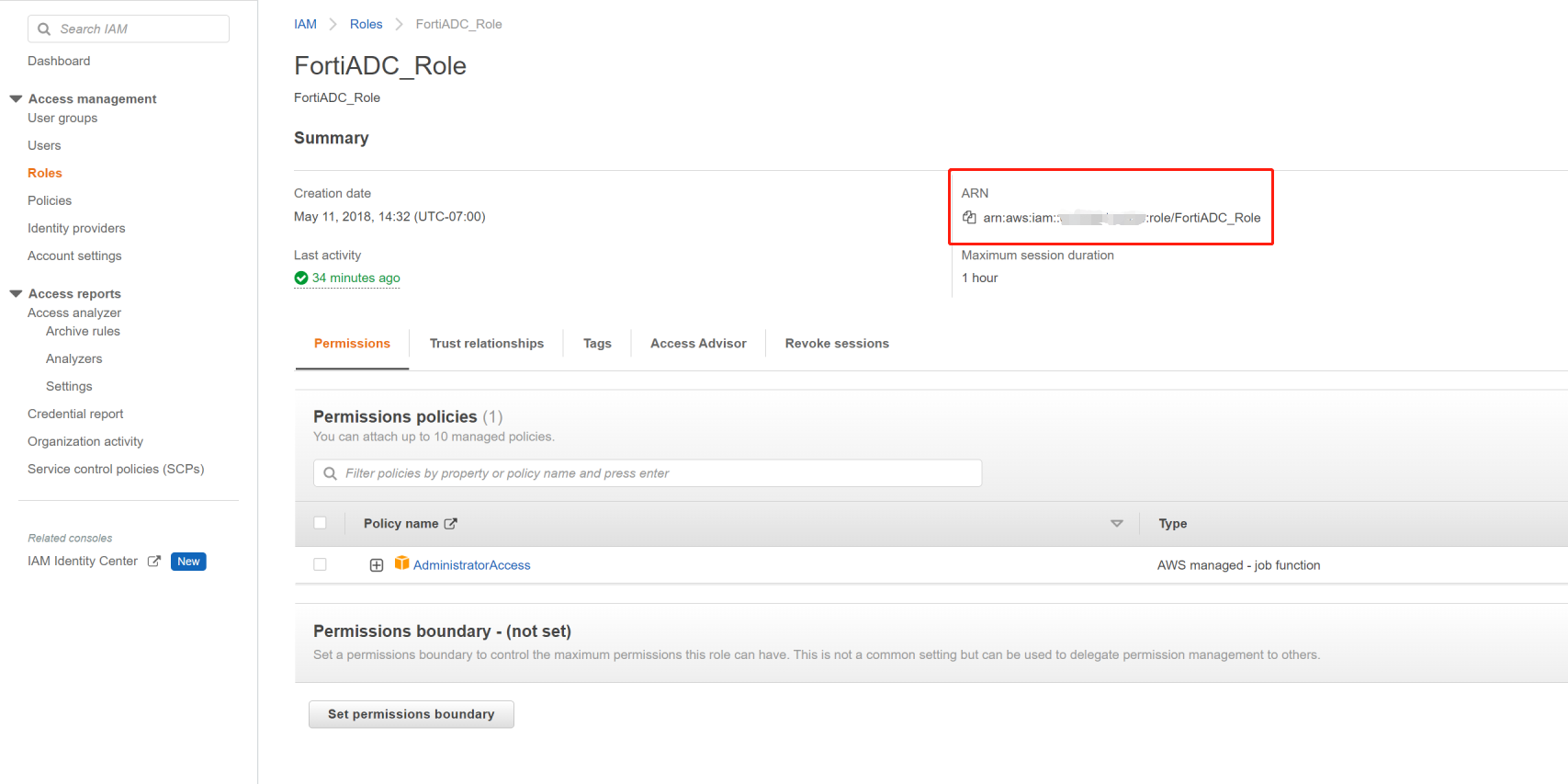This screenshot has height=784, width=1568.
Task: Click the IAM Identity Center external link icon
Action: pos(154,562)
